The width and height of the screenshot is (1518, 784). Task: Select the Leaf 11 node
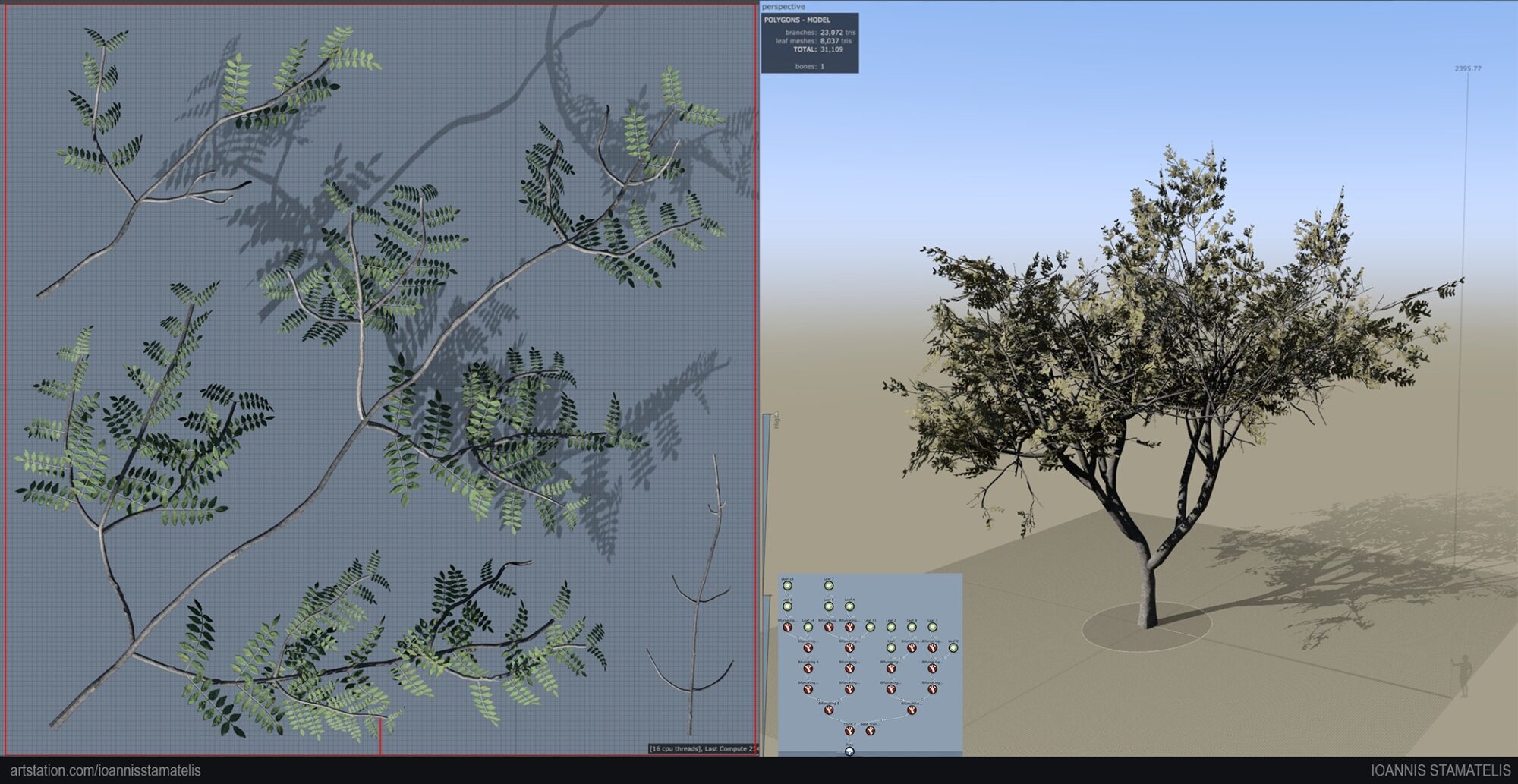[871, 627]
